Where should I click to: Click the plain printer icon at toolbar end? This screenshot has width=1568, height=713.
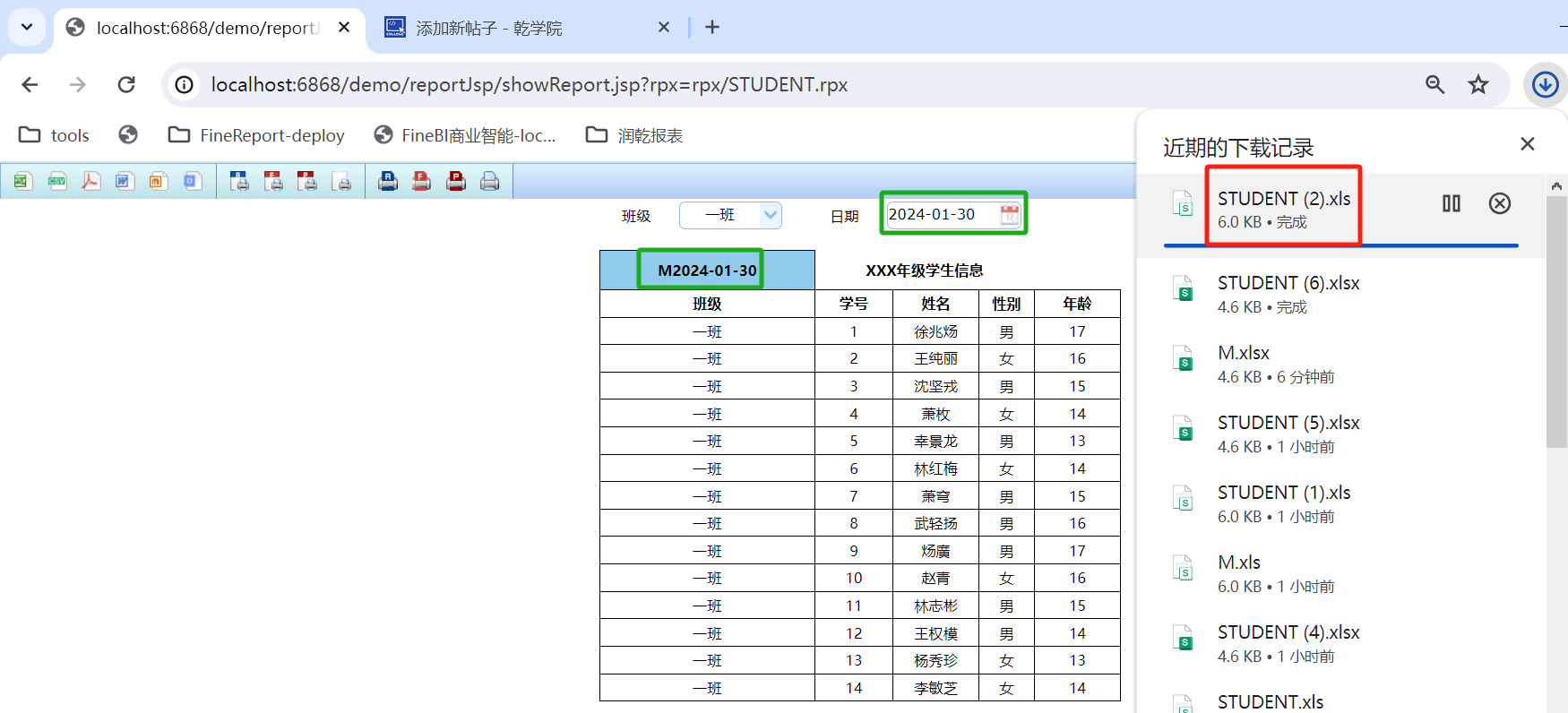pos(489,182)
